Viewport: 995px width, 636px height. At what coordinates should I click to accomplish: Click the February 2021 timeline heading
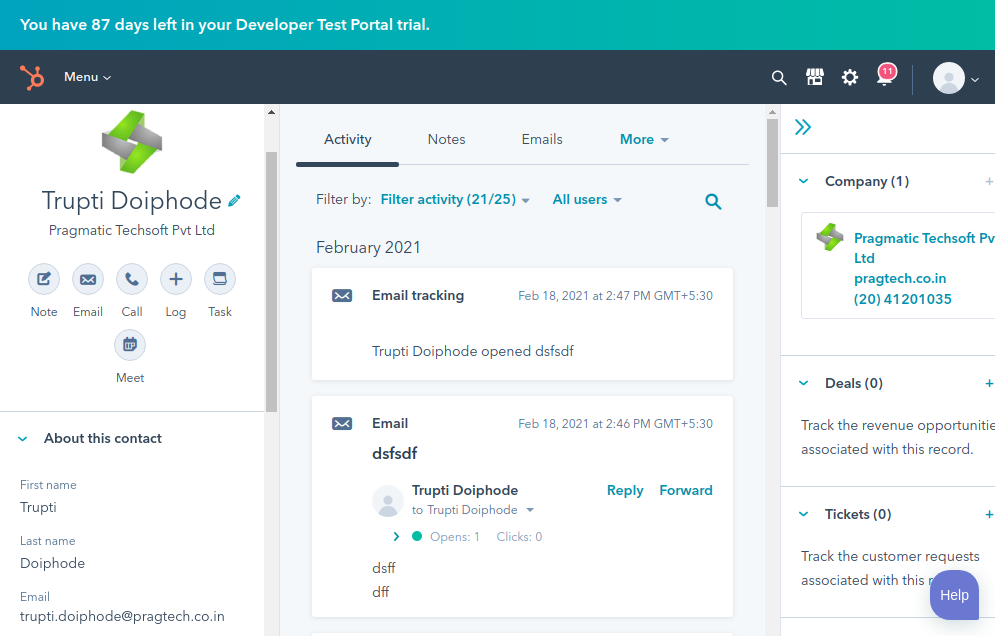pyautogui.click(x=368, y=248)
